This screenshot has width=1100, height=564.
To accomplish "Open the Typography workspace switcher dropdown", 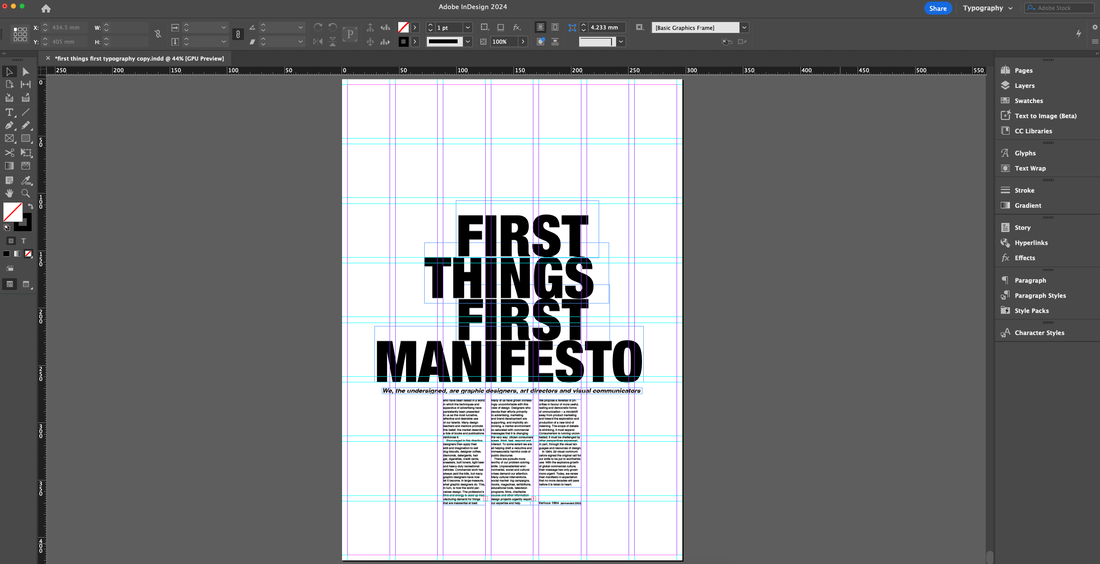I will coord(988,8).
